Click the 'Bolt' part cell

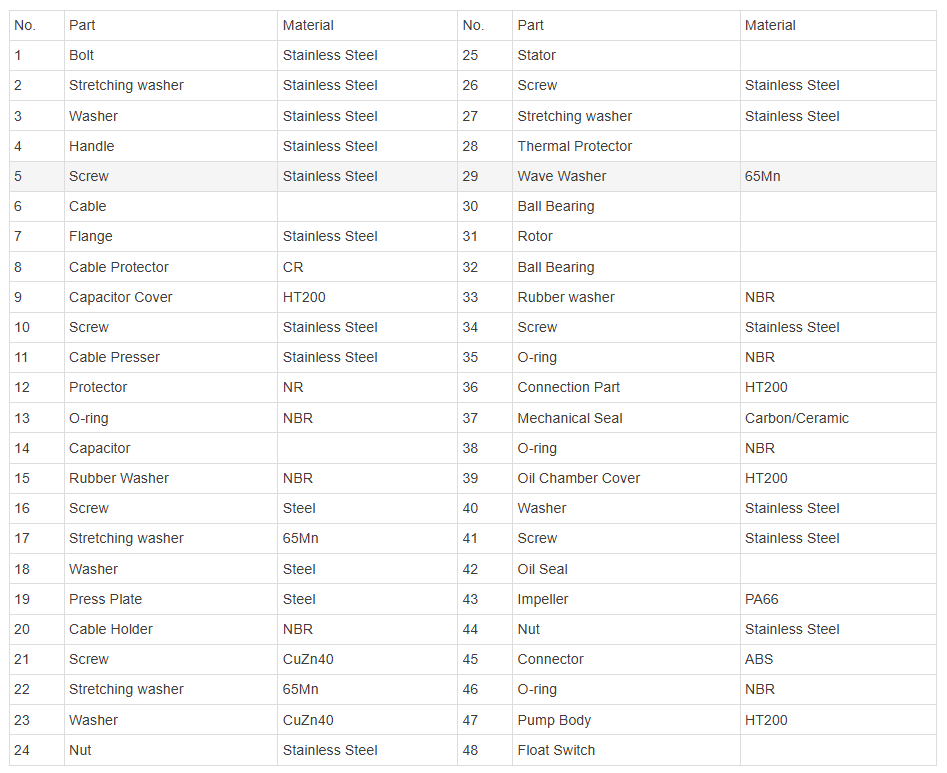tap(171, 56)
